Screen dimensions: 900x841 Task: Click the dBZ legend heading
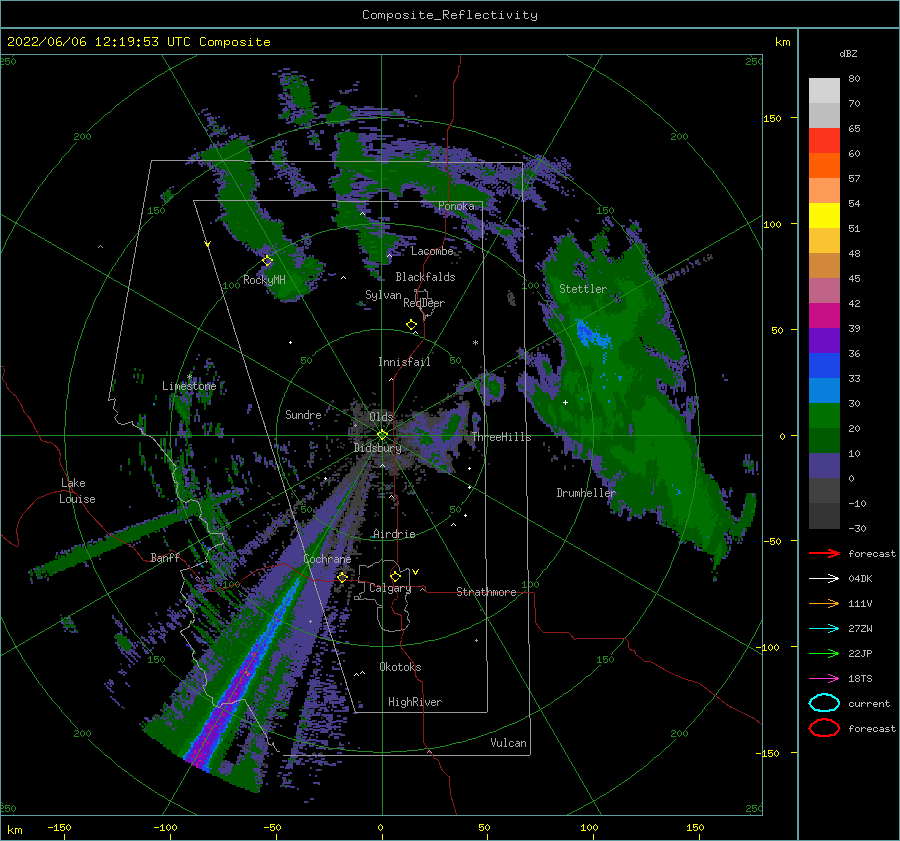pyautogui.click(x=848, y=53)
